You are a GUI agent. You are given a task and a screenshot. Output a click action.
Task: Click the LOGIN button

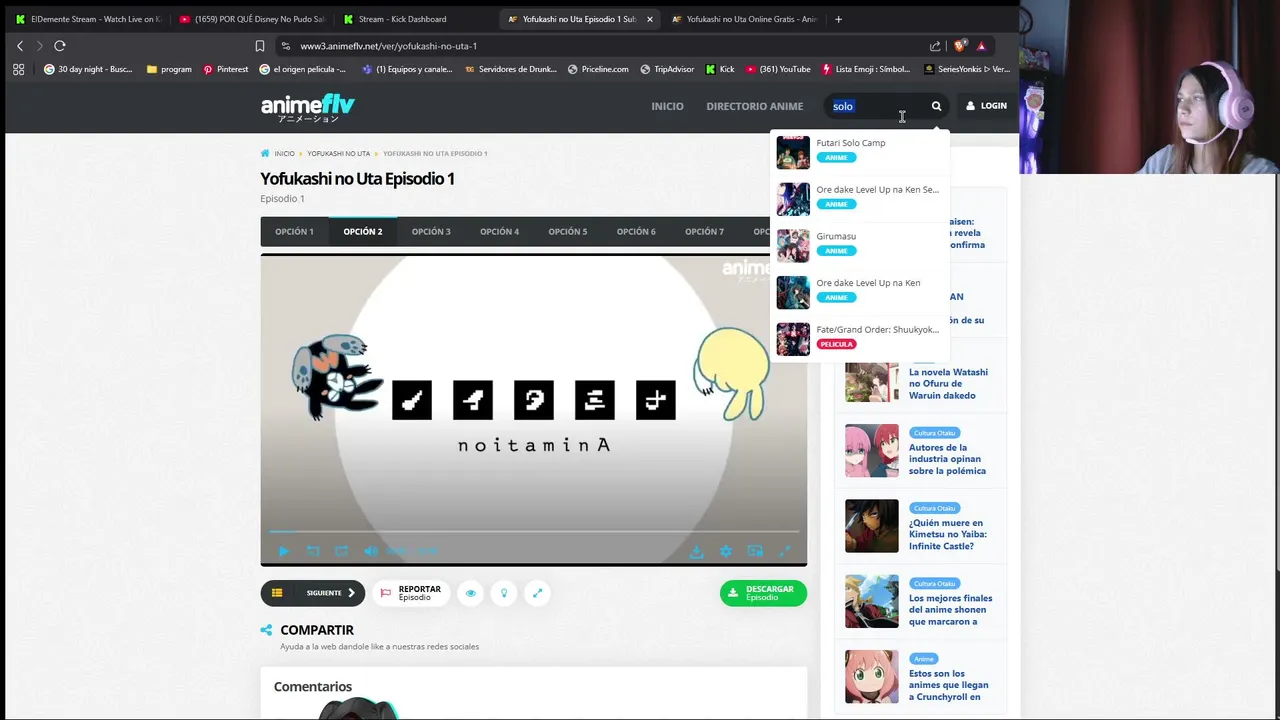click(986, 106)
